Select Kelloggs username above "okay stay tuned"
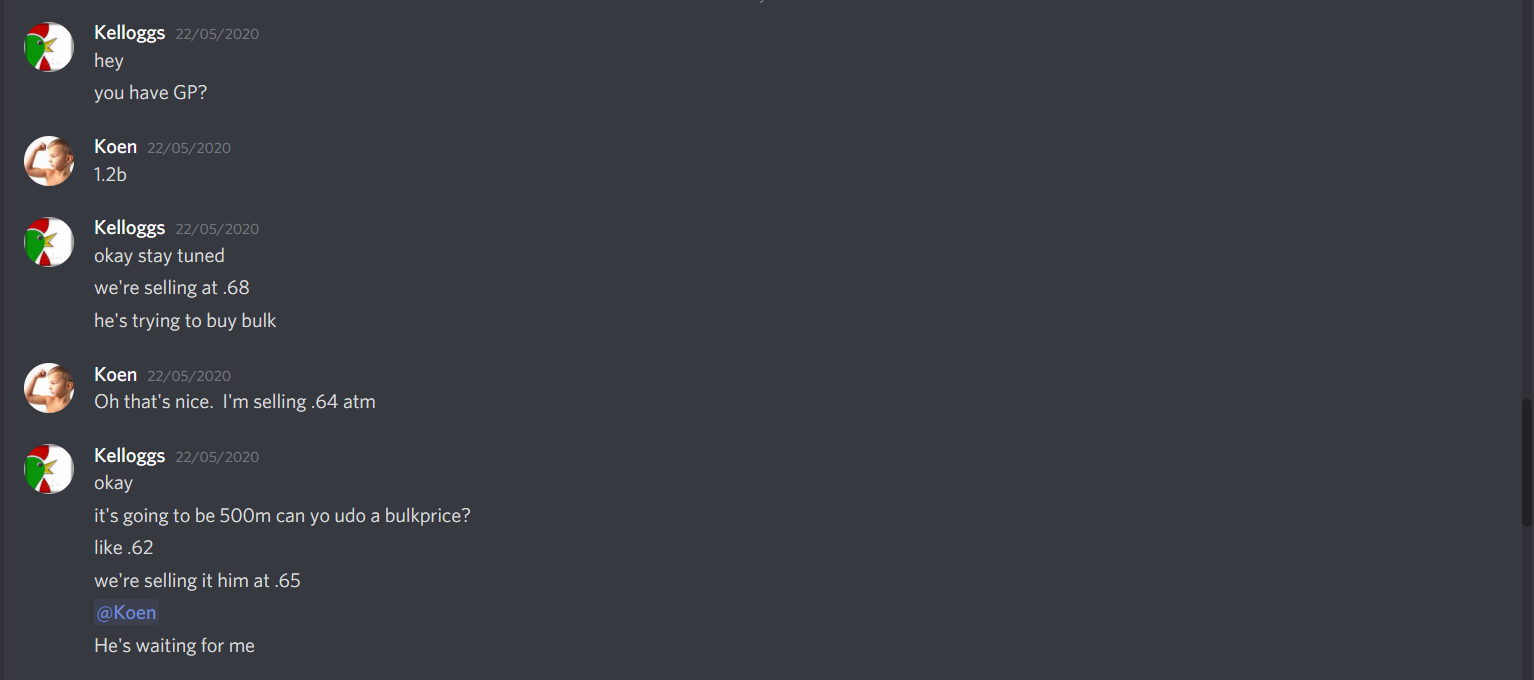1534x680 pixels. [x=130, y=228]
